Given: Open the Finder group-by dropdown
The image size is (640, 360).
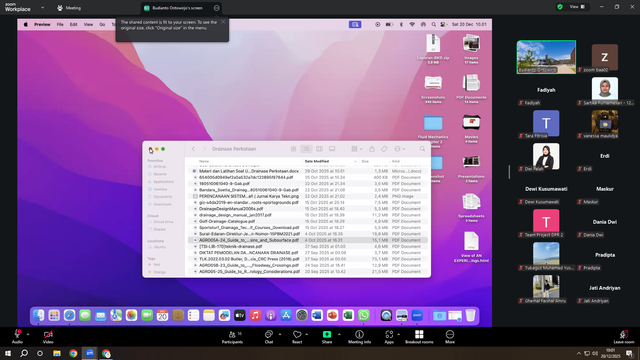Looking at the screenshot, I should [356, 149].
